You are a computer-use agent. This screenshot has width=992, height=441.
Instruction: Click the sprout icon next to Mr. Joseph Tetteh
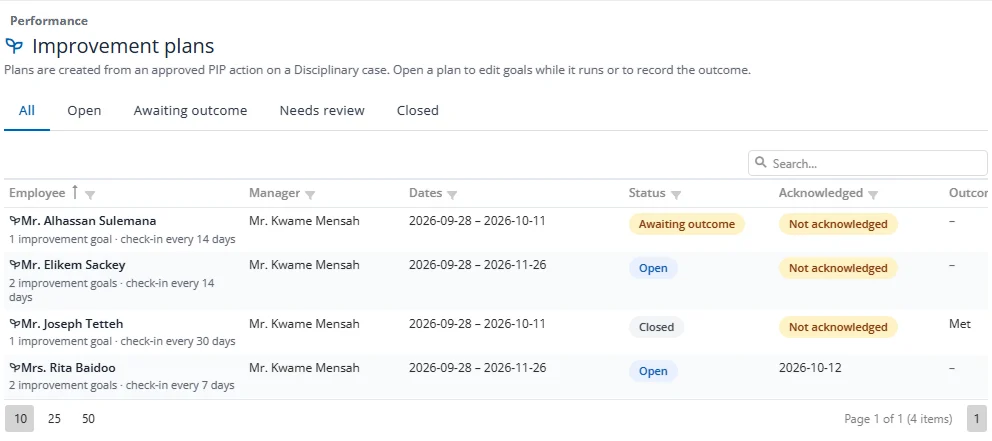point(15,324)
